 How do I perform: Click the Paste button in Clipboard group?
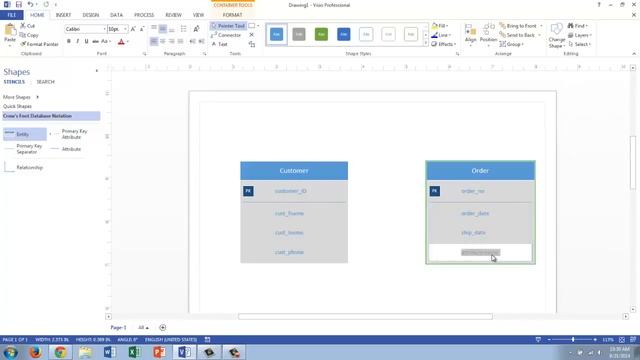click(10, 34)
